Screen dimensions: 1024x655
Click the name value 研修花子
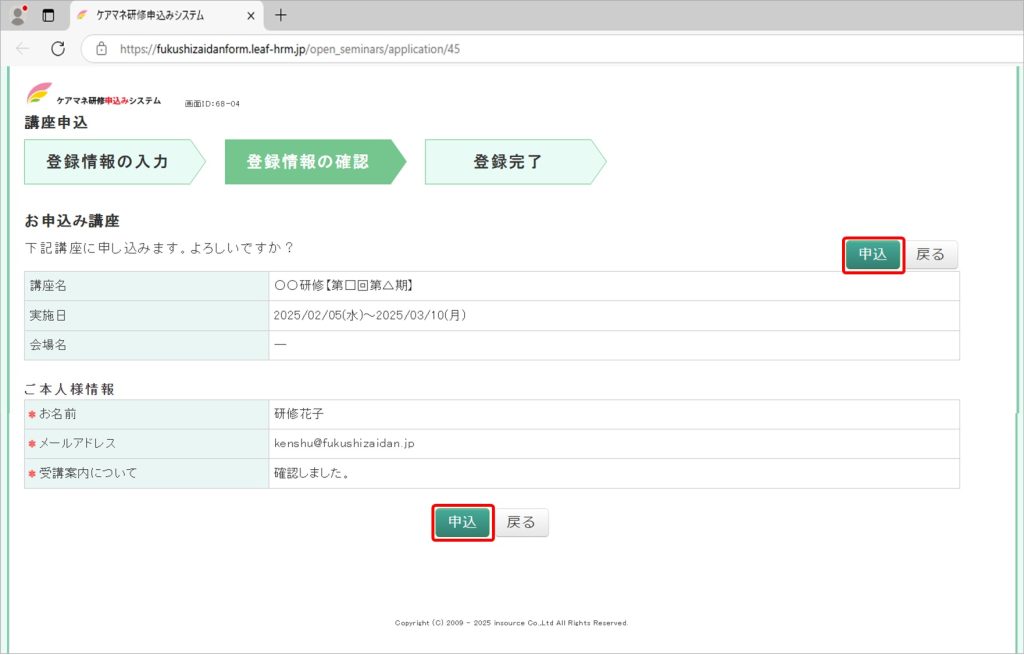click(299, 414)
